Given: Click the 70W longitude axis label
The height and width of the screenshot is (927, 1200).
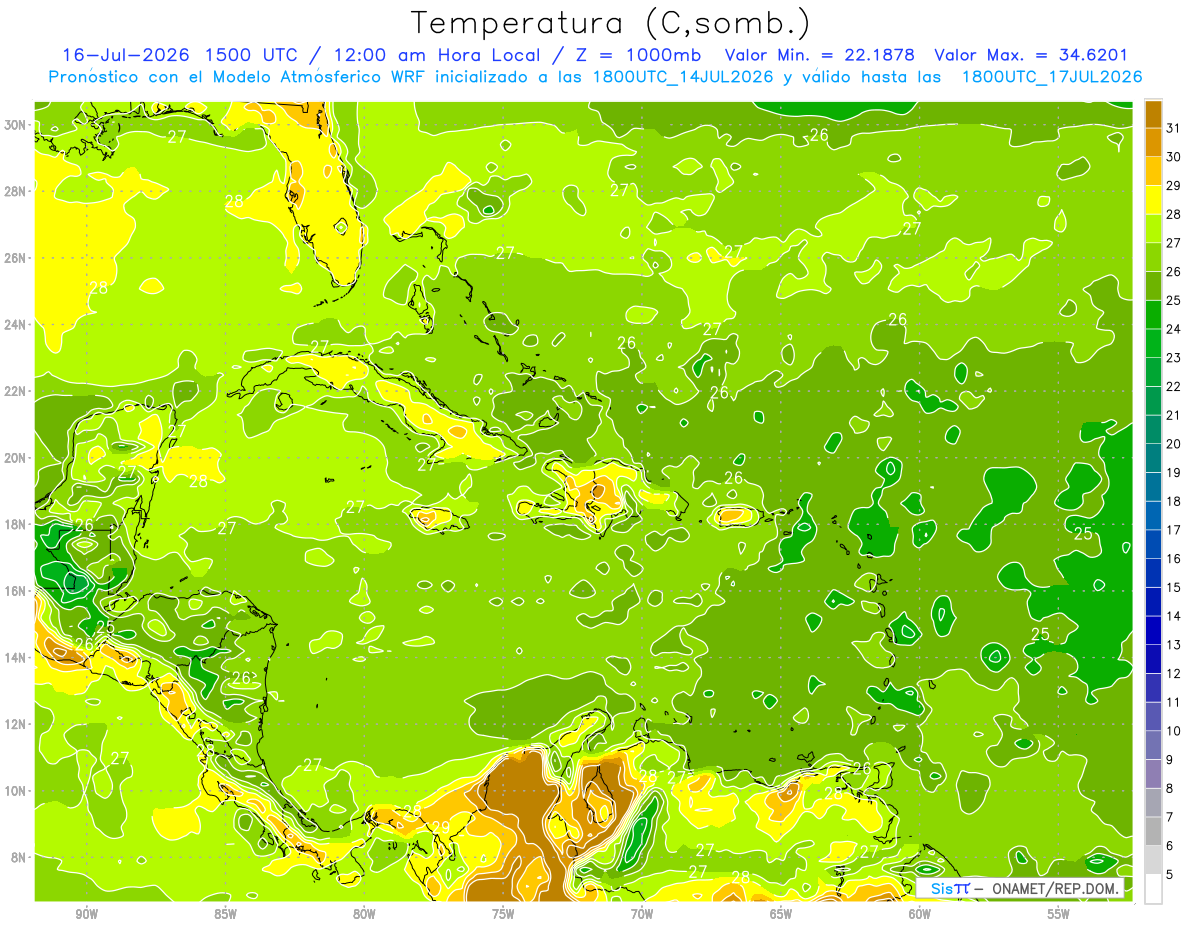Looking at the screenshot, I should pos(642,914).
